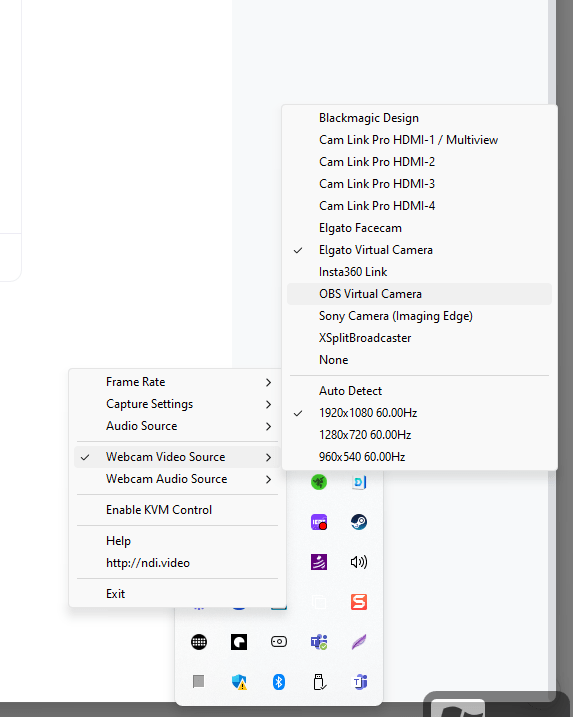Click the Bluetooth tray icon
The height and width of the screenshot is (717, 573).
[279, 682]
